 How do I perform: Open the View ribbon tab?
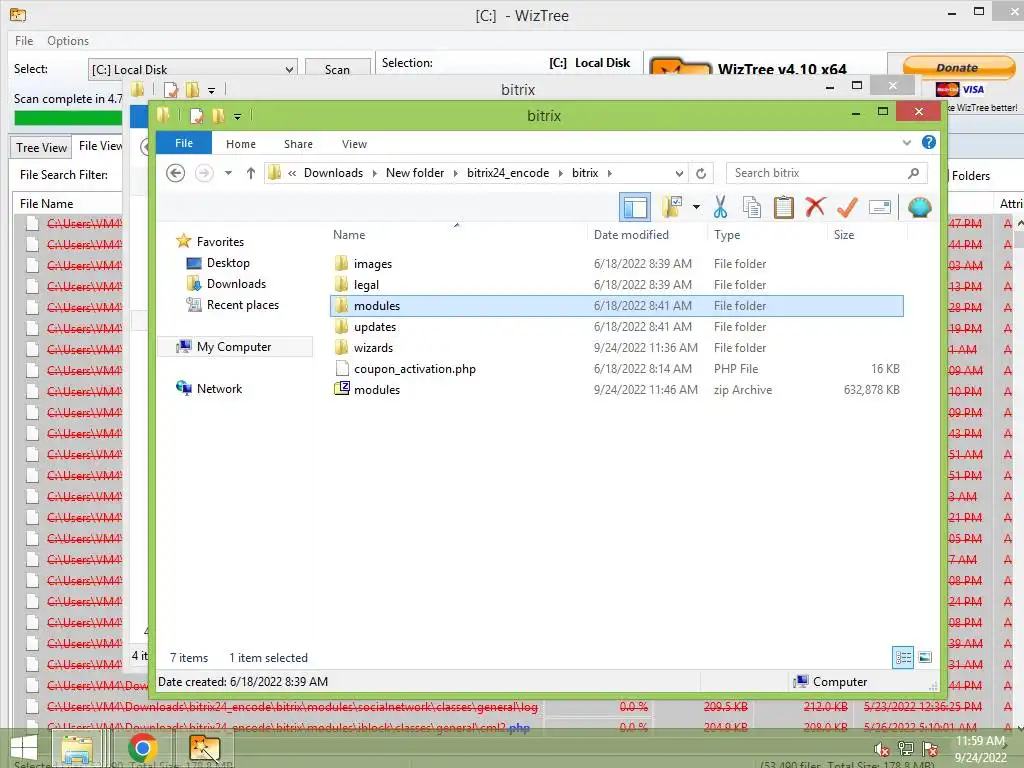[354, 144]
